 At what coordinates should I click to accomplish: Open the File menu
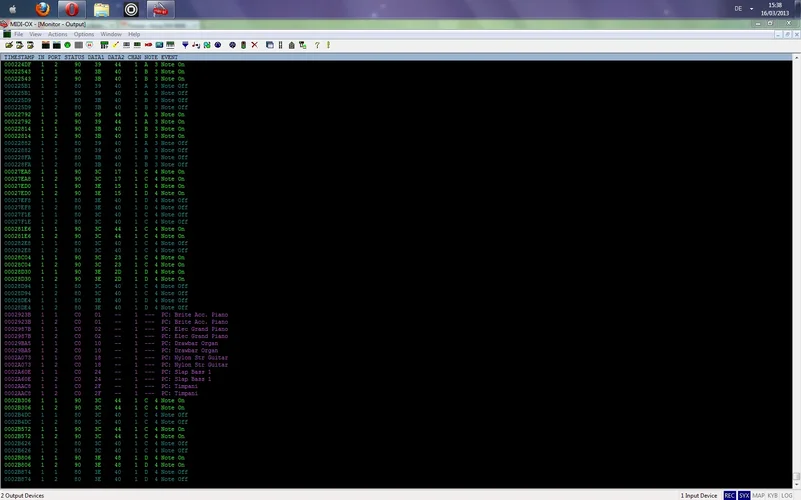18,34
